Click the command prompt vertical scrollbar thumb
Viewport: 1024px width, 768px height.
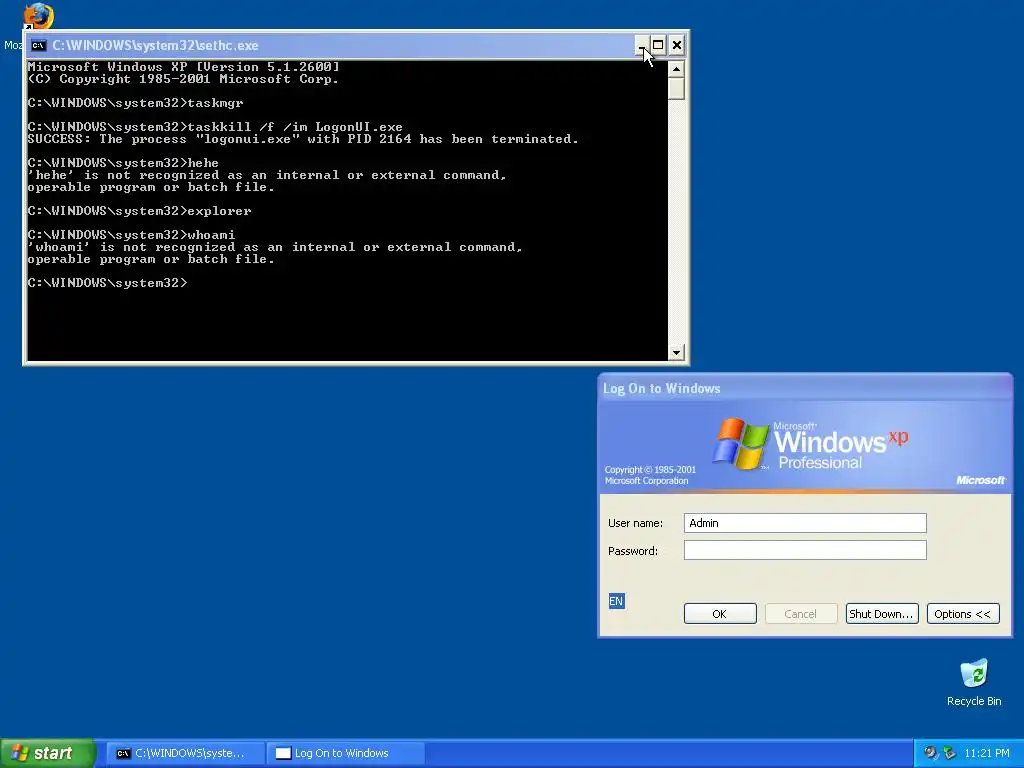[676, 88]
